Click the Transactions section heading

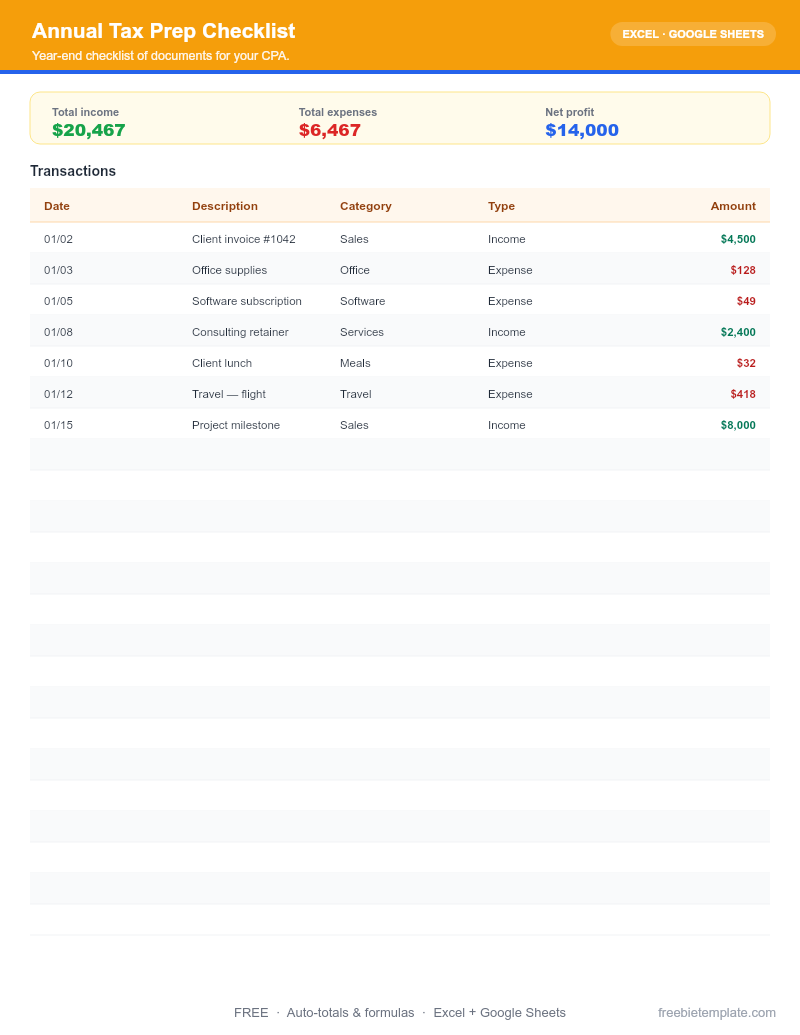pos(73,171)
